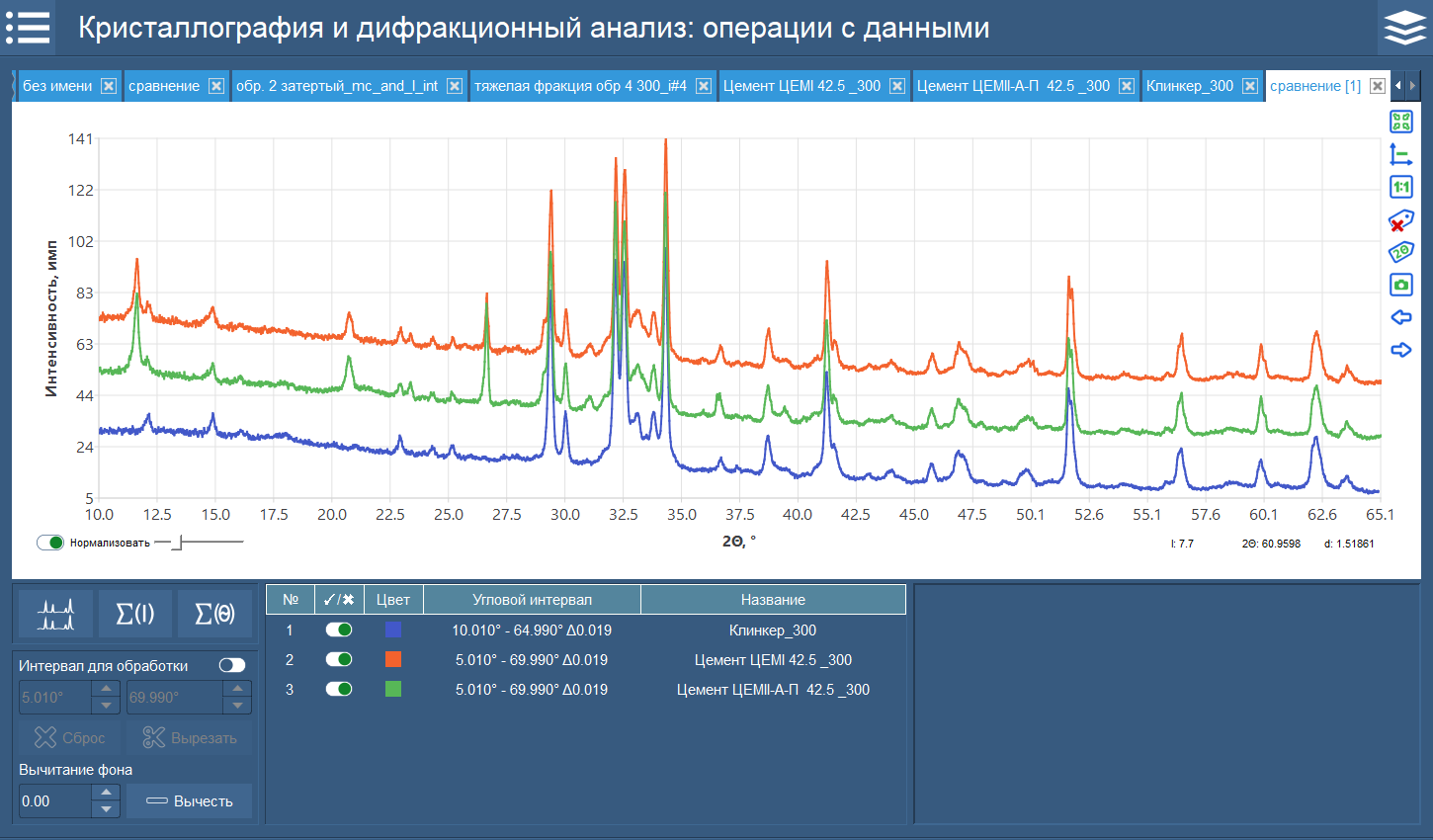Viewport: 1433px width, 840px height.
Task: Remove labels via the red-X tag icon
Action: (1401, 218)
